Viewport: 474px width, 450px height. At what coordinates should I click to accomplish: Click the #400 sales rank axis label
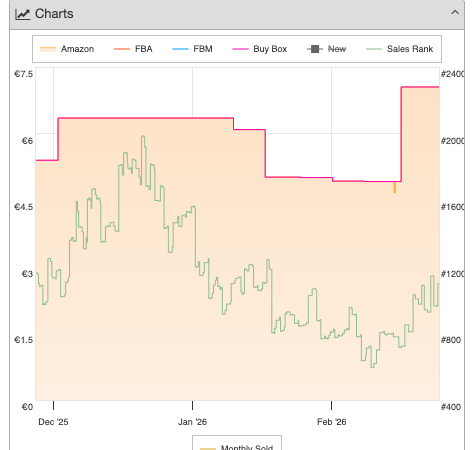pos(451,407)
